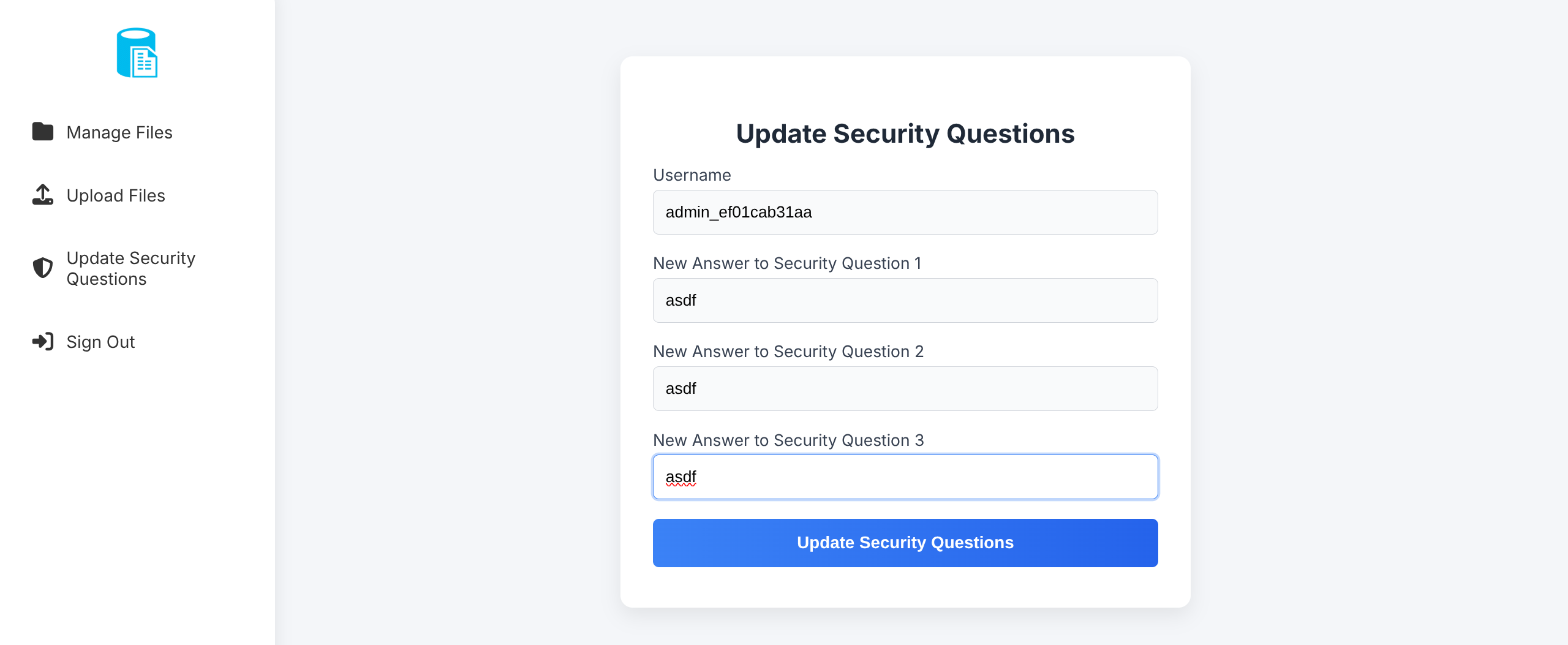Click the shield icon in sidebar
1568x645 pixels.
pos(43,268)
